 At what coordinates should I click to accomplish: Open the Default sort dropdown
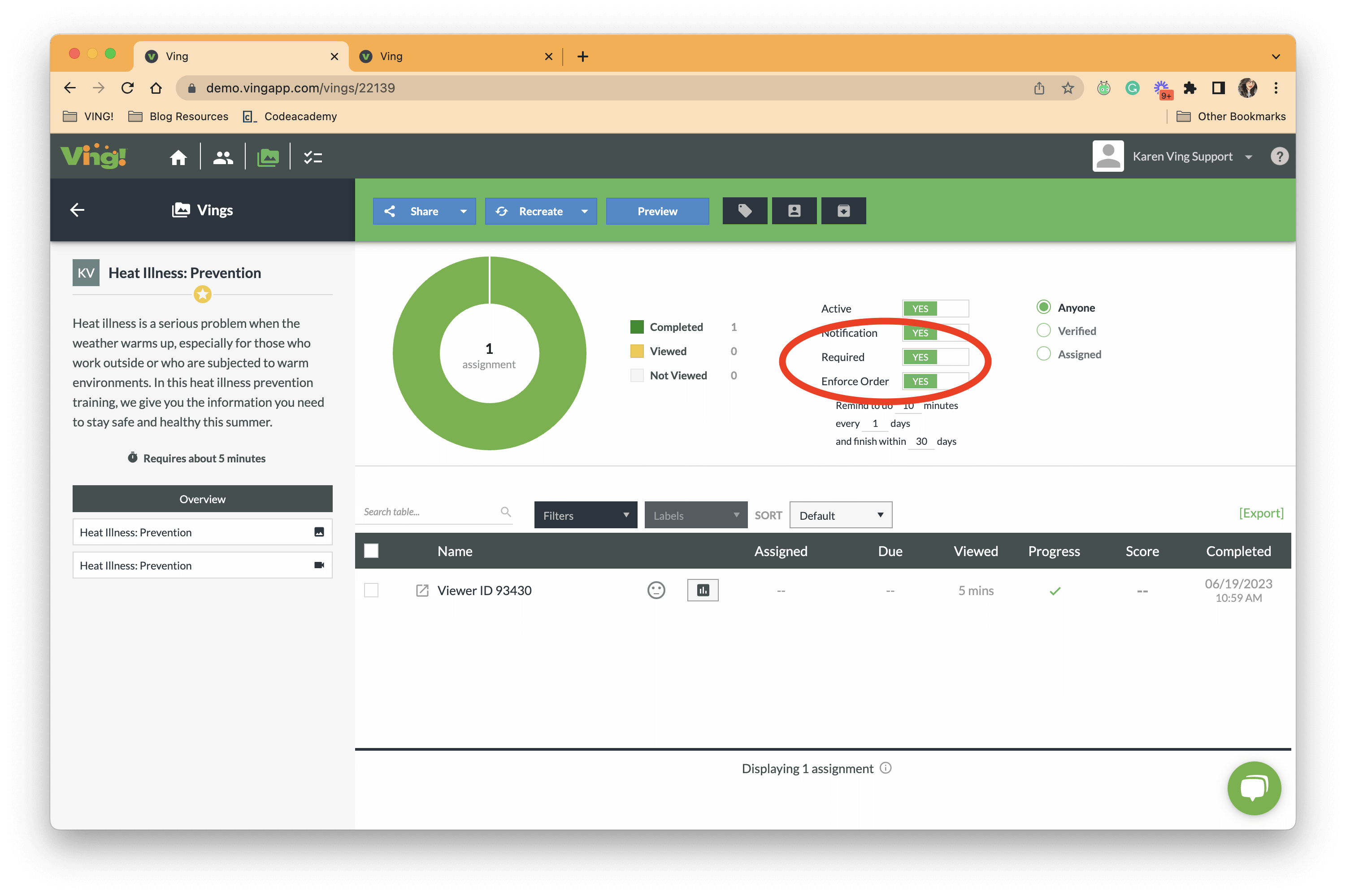coord(840,515)
